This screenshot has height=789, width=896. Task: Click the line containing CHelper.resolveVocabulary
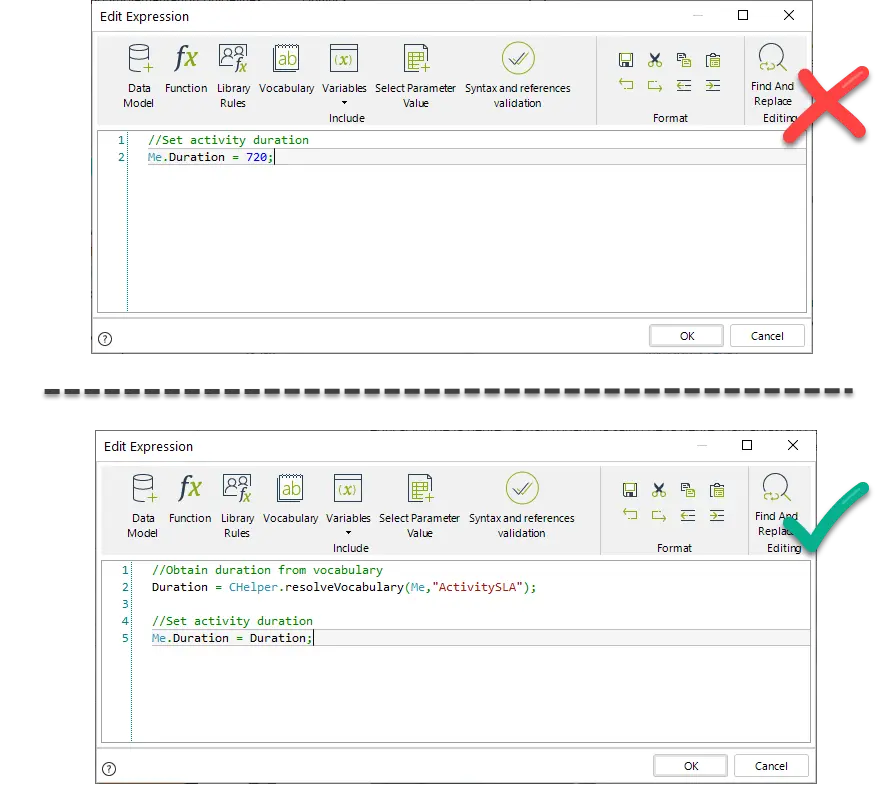click(344, 587)
